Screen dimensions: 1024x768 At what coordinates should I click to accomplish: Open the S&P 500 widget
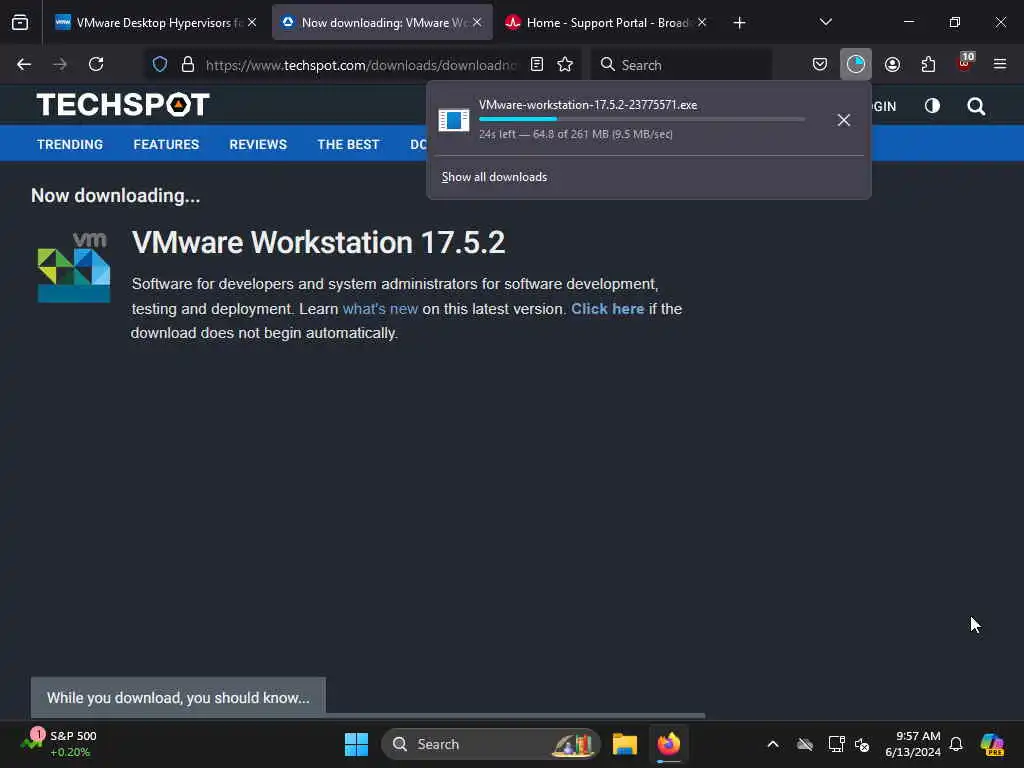click(x=59, y=743)
